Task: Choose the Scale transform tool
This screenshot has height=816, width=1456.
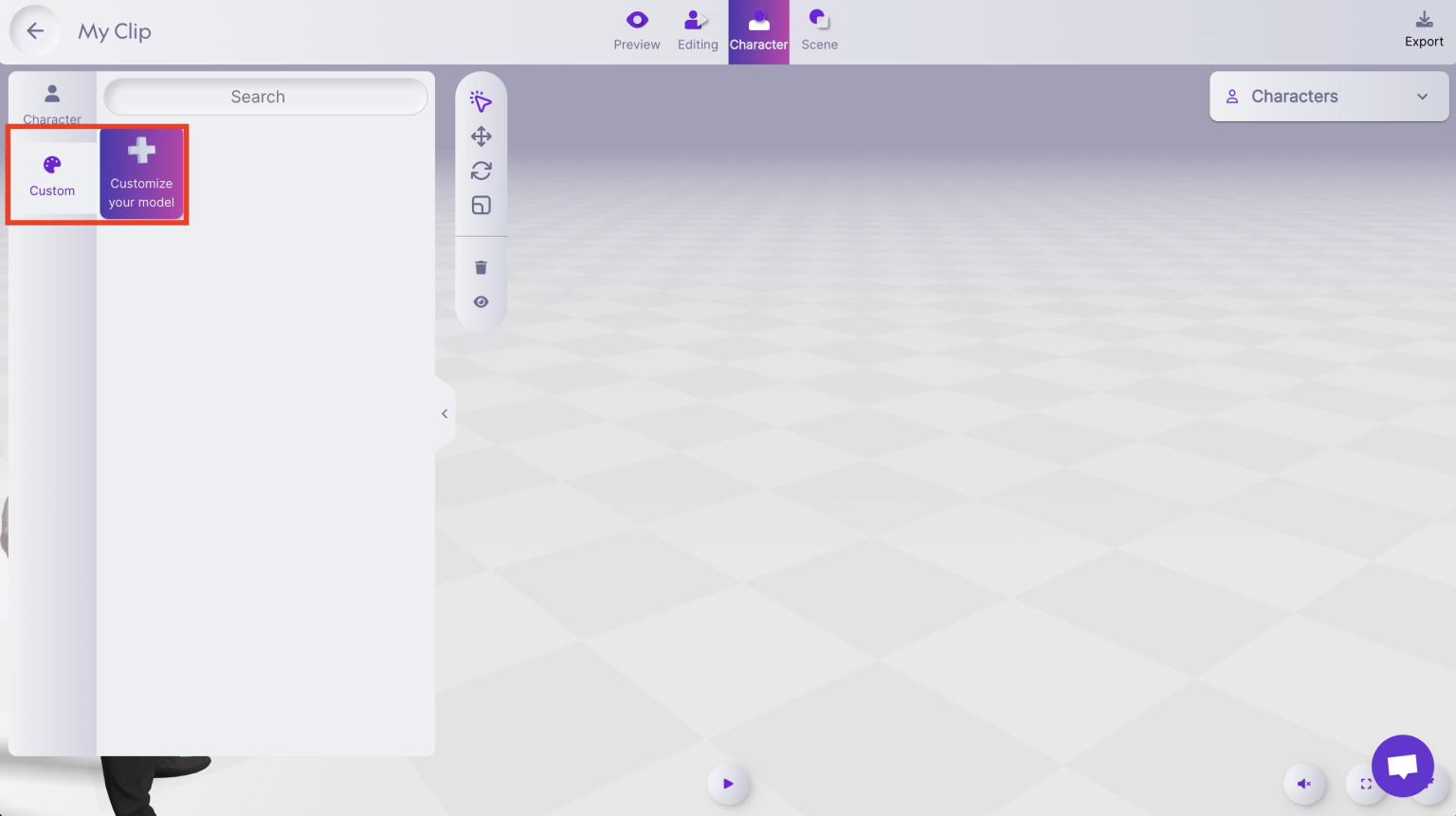Action: click(481, 205)
